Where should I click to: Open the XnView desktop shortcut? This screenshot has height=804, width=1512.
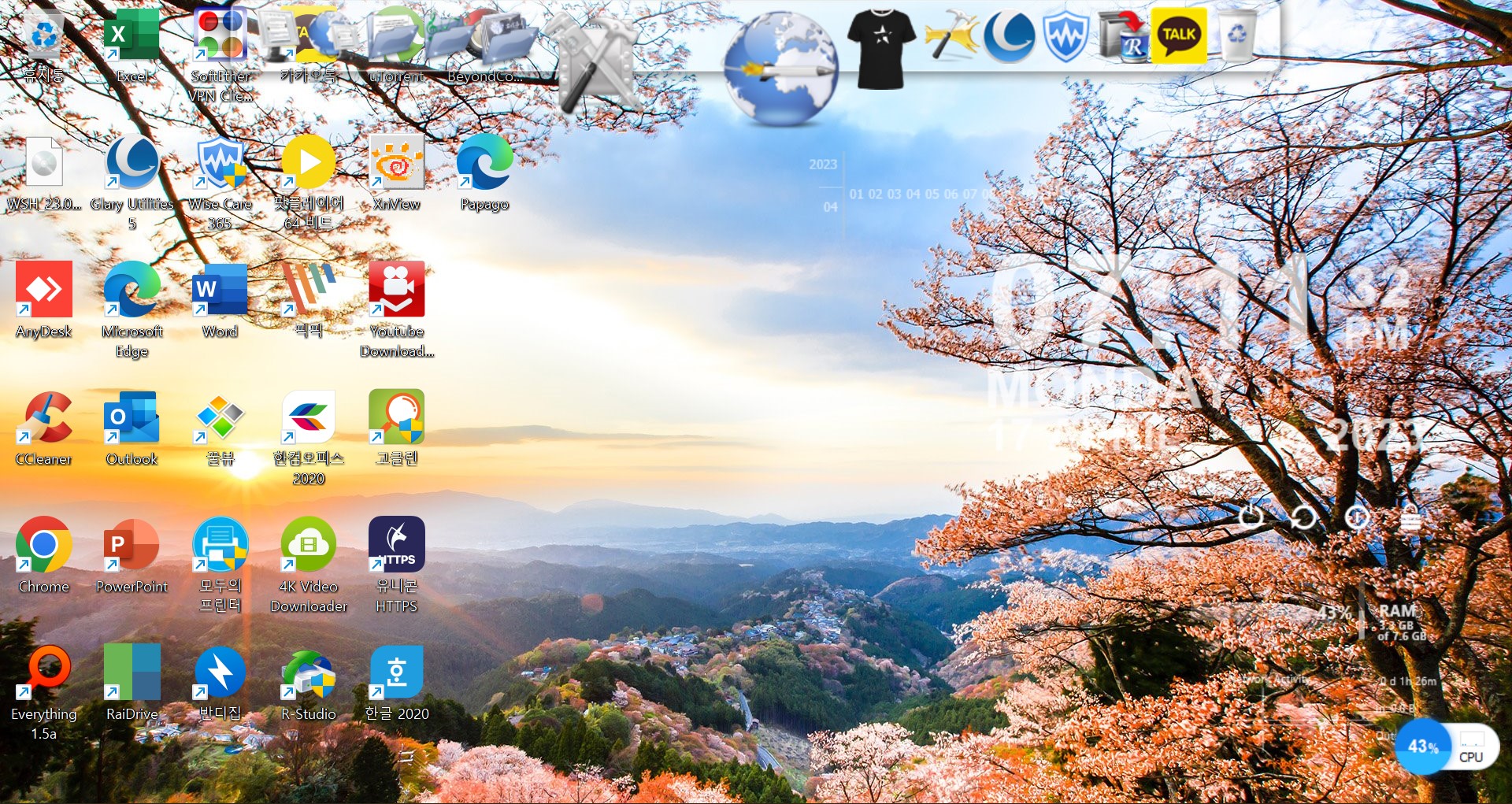(x=397, y=173)
